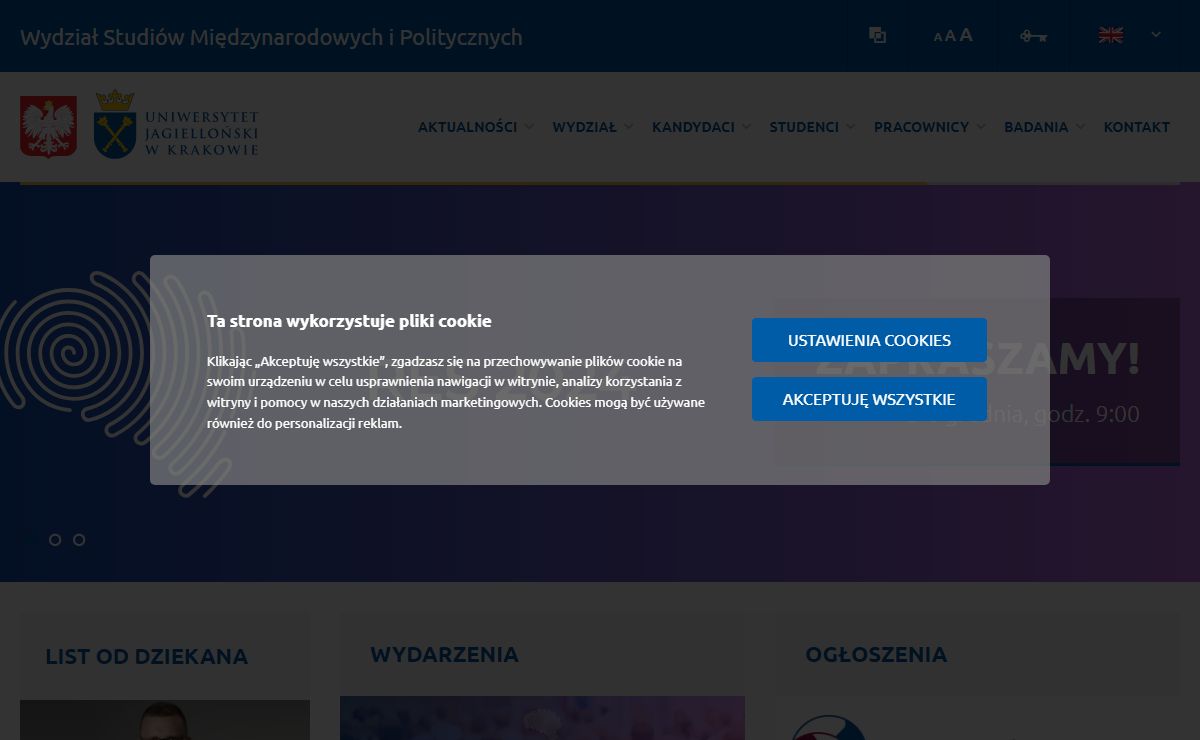The image size is (1200, 740).
Task: Click the Ogłoszenia round logo image
Action: tap(828, 728)
